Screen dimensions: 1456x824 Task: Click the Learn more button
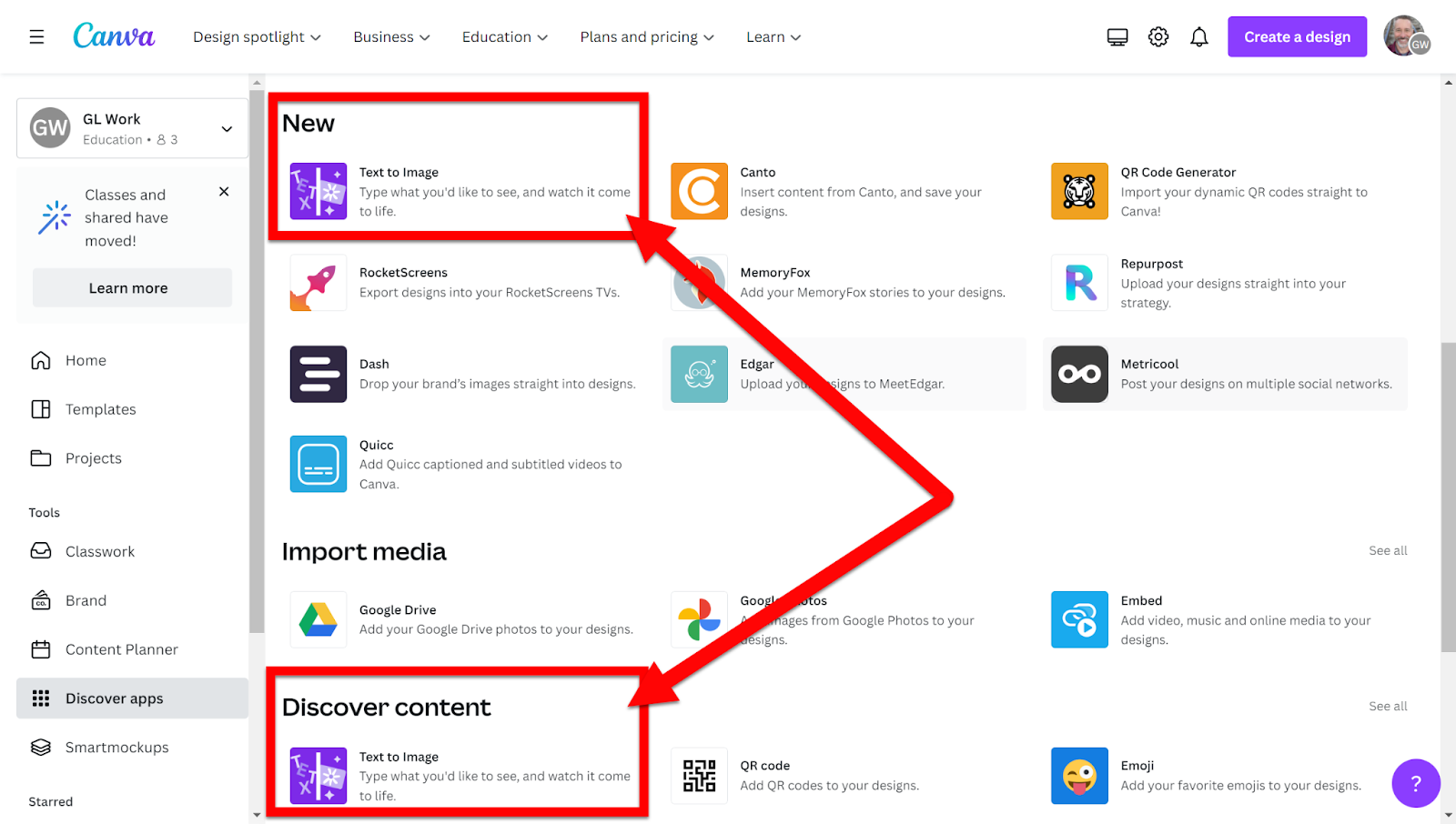click(x=132, y=288)
